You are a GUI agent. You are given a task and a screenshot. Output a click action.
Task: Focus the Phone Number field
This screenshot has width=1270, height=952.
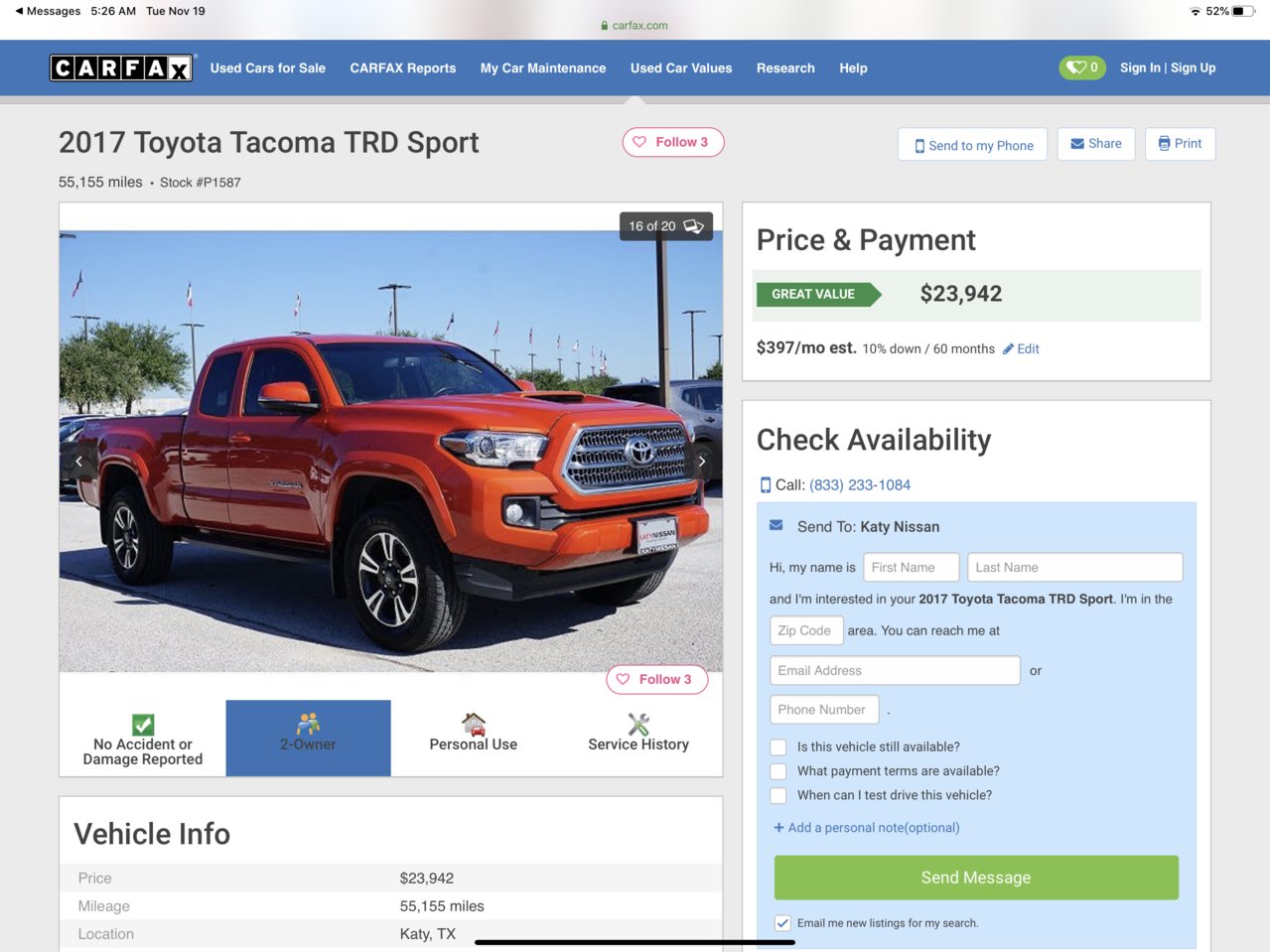pyautogui.click(x=825, y=710)
